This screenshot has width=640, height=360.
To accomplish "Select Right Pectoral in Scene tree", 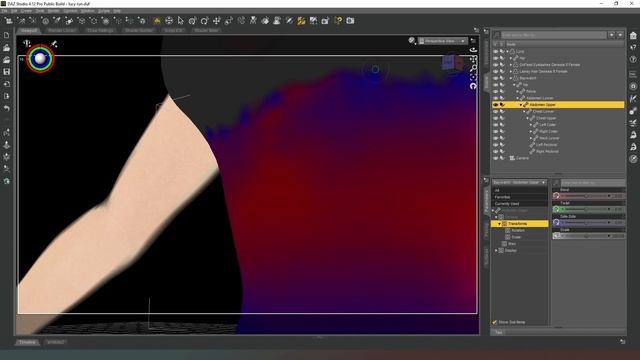I will (x=547, y=151).
